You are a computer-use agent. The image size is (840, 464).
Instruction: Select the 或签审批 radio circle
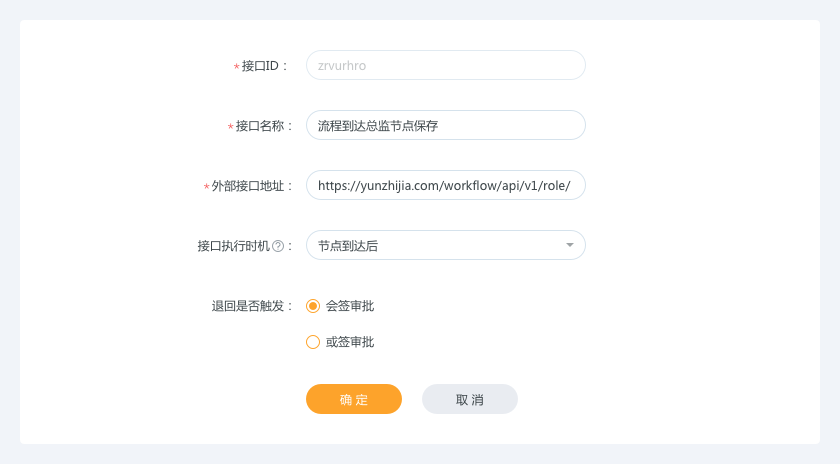pyautogui.click(x=313, y=342)
